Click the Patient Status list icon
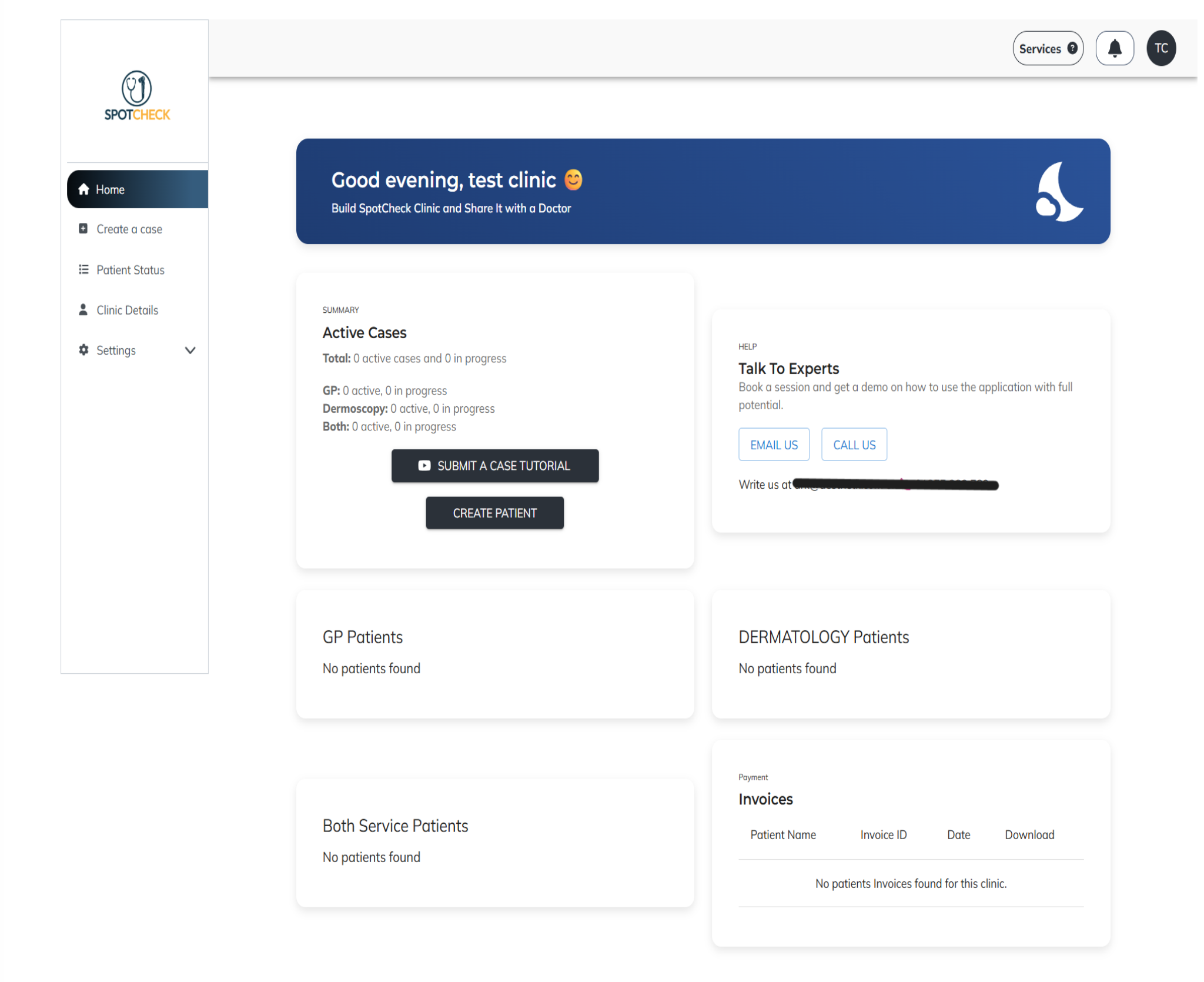 pos(83,269)
